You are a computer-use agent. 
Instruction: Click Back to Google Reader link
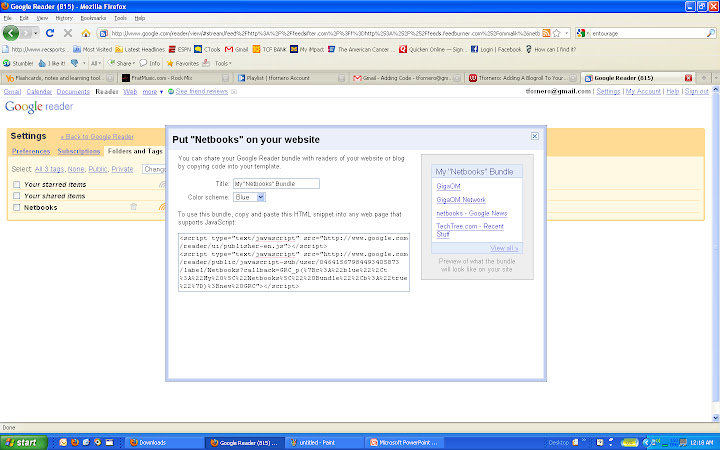coord(97,136)
